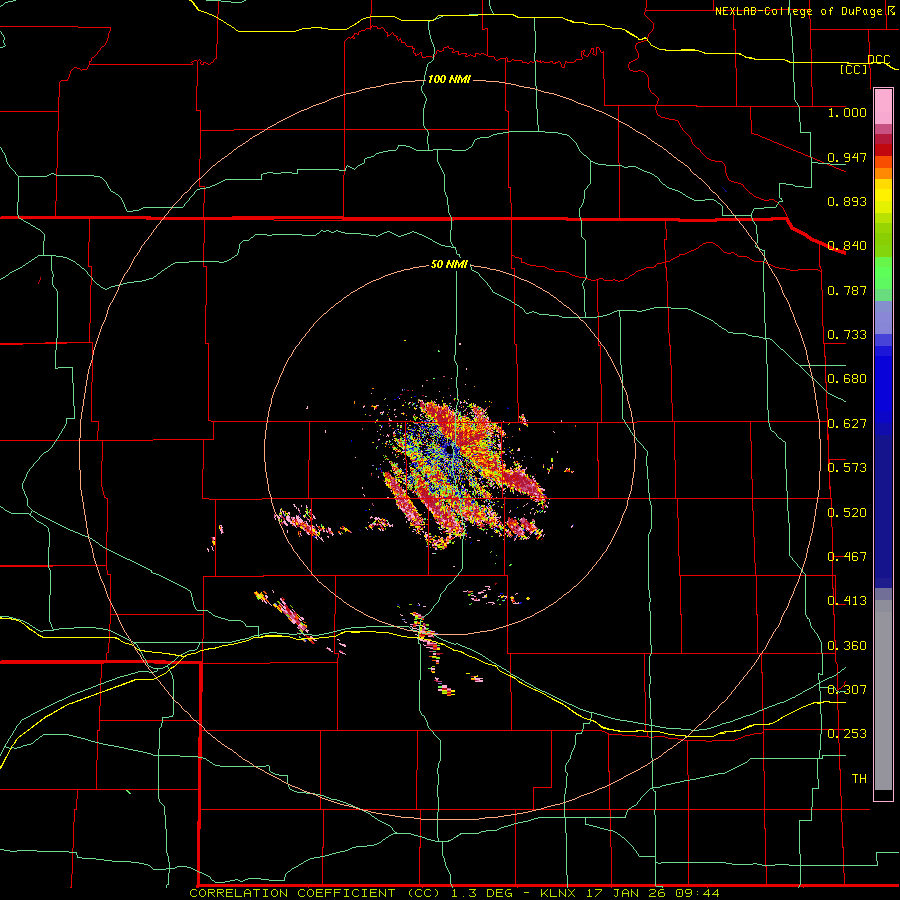The width and height of the screenshot is (900, 900).
Task: Pick the 0.360 value on the color scale
Action: tap(847, 646)
